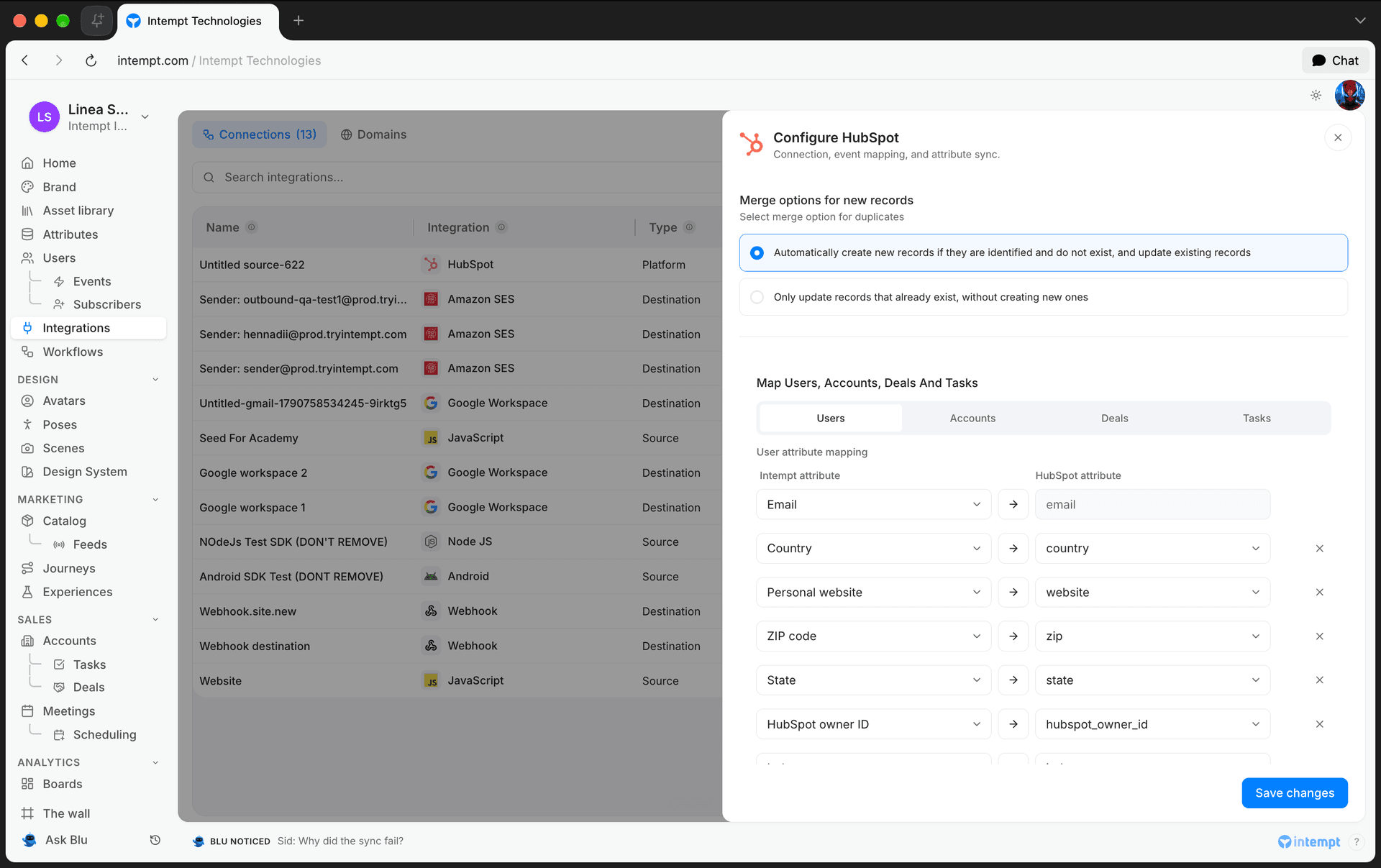1381x868 pixels.
Task: Close the Configure HubSpot panel
Action: (x=1338, y=137)
